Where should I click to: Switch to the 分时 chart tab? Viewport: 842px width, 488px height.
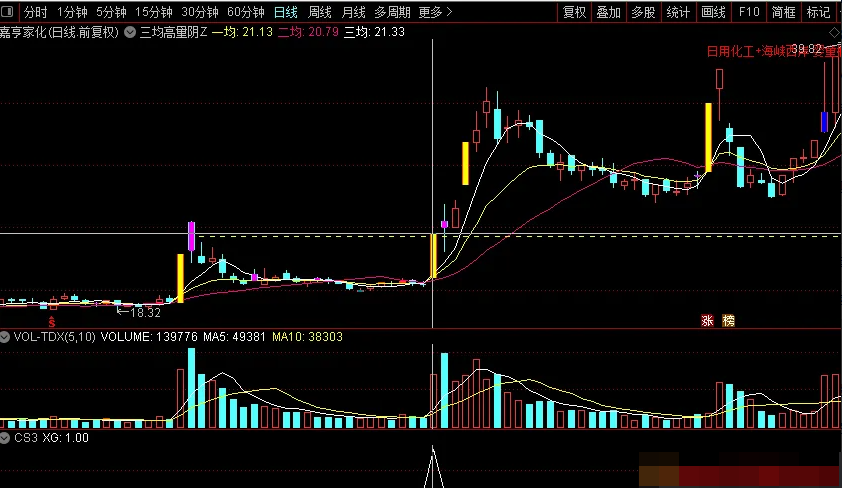[x=36, y=12]
